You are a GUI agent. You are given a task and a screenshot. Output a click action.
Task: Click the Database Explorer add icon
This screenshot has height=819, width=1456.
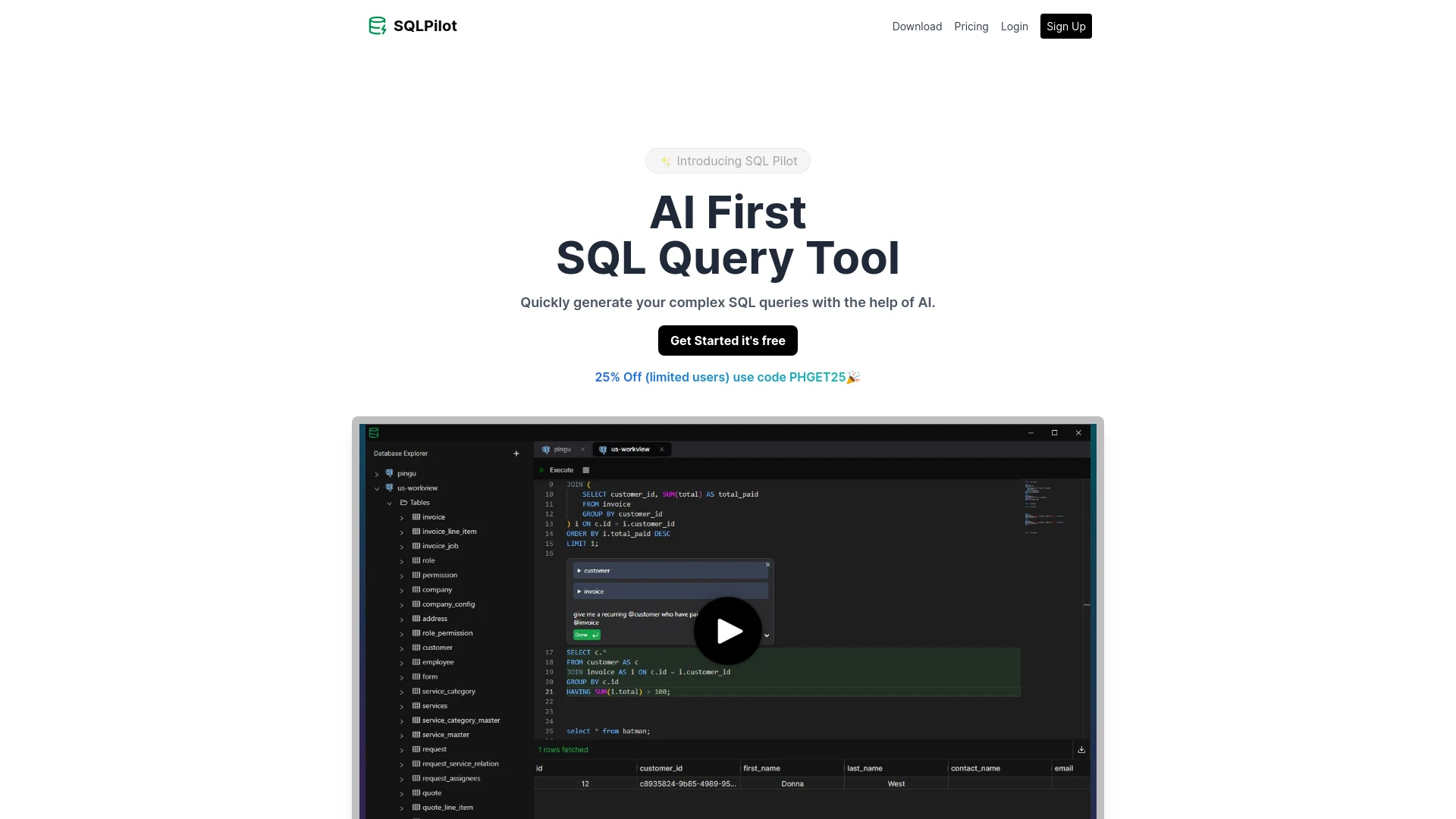517,453
